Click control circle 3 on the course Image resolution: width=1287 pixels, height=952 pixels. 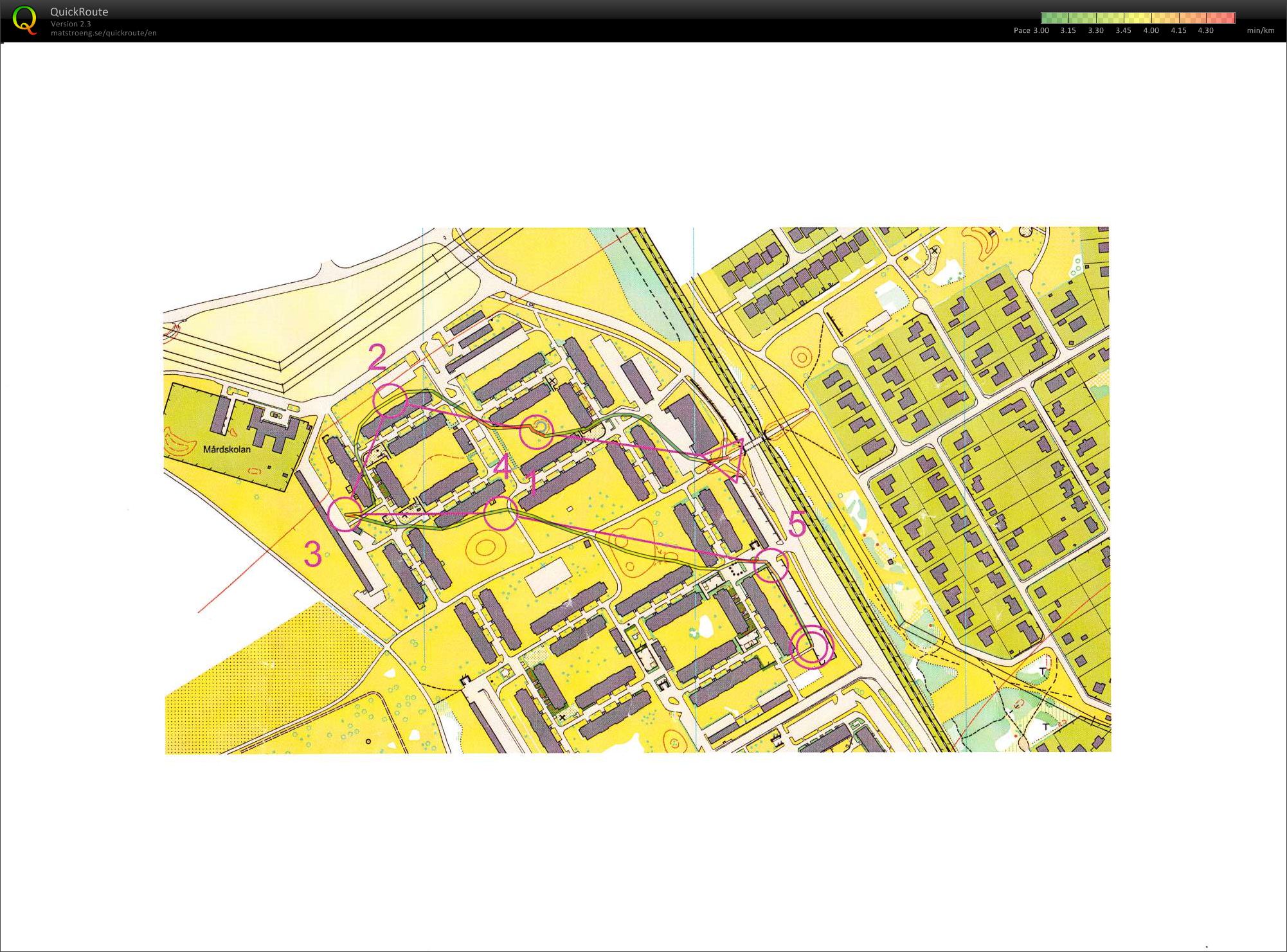[x=345, y=515]
